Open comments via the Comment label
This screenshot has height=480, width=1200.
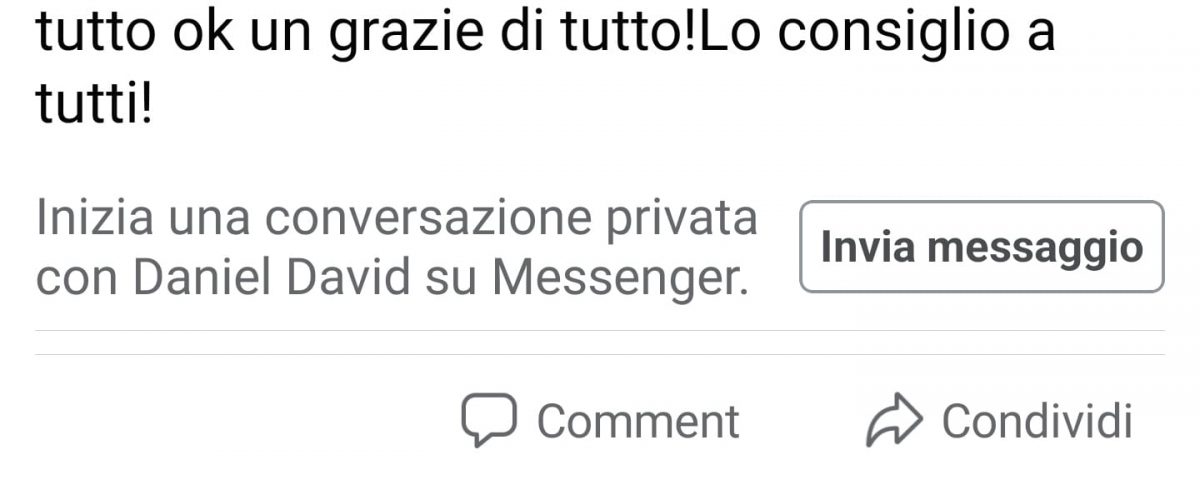point(638,422)
